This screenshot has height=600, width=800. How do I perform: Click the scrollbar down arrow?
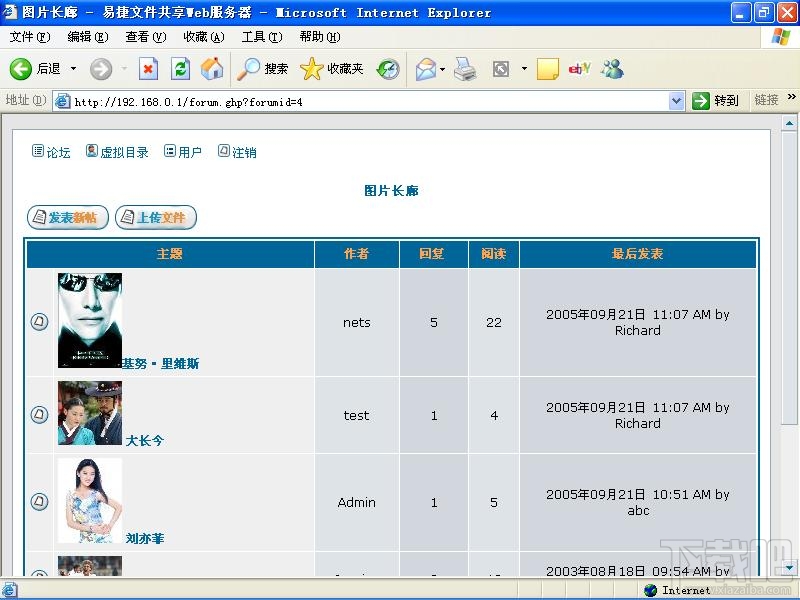(x=789, y=567)
